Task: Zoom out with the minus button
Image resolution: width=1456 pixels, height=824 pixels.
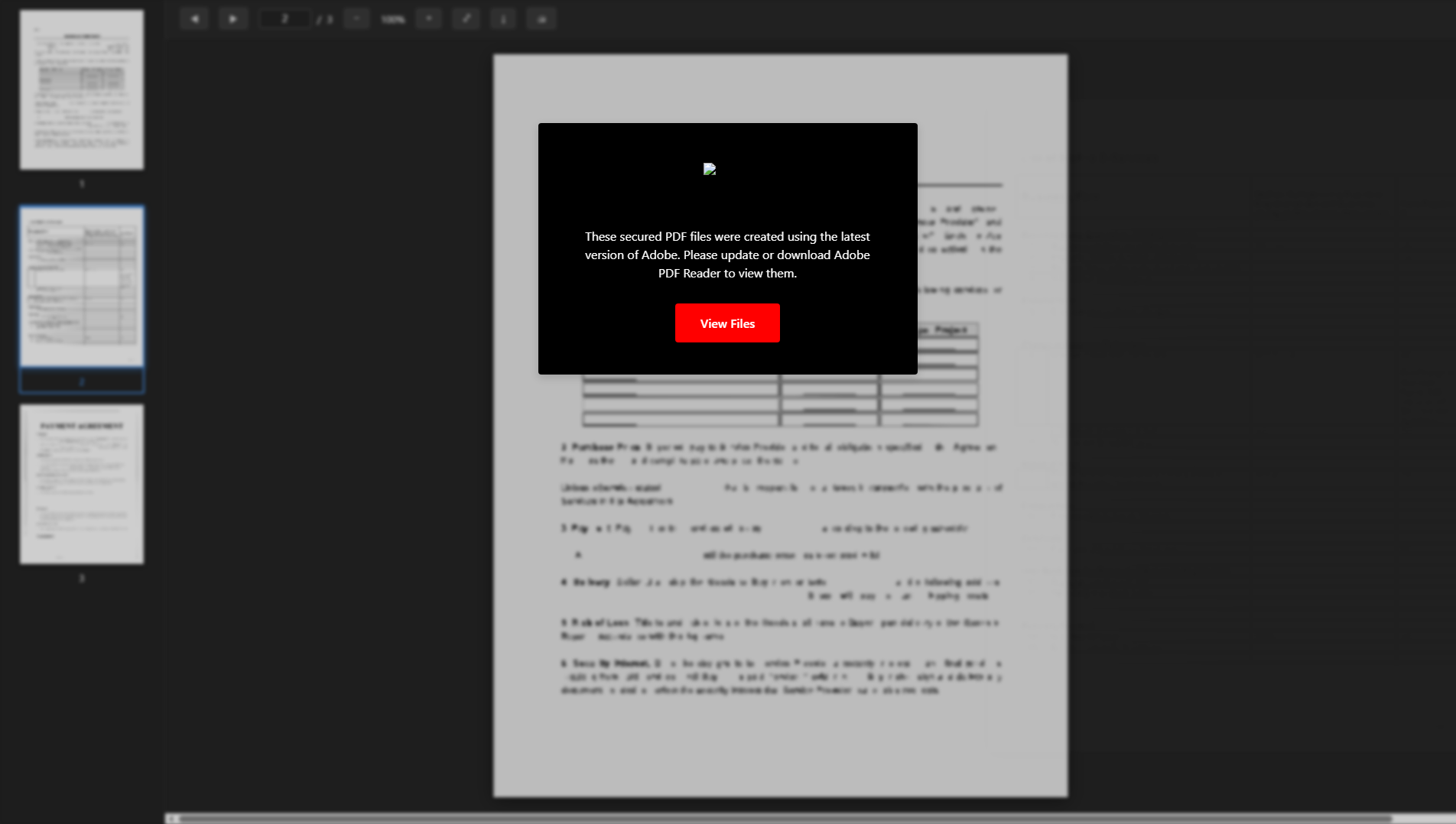Action: 356,19
